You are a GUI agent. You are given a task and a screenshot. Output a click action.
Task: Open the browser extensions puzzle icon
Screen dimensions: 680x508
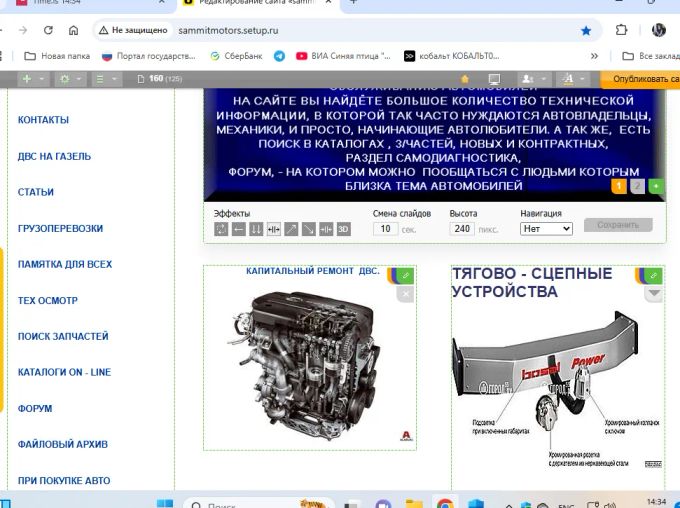coord(621,30)
